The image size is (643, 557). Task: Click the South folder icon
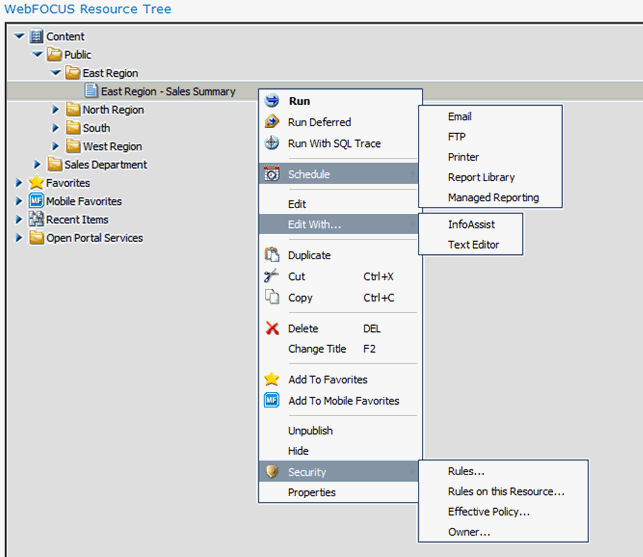73,128
